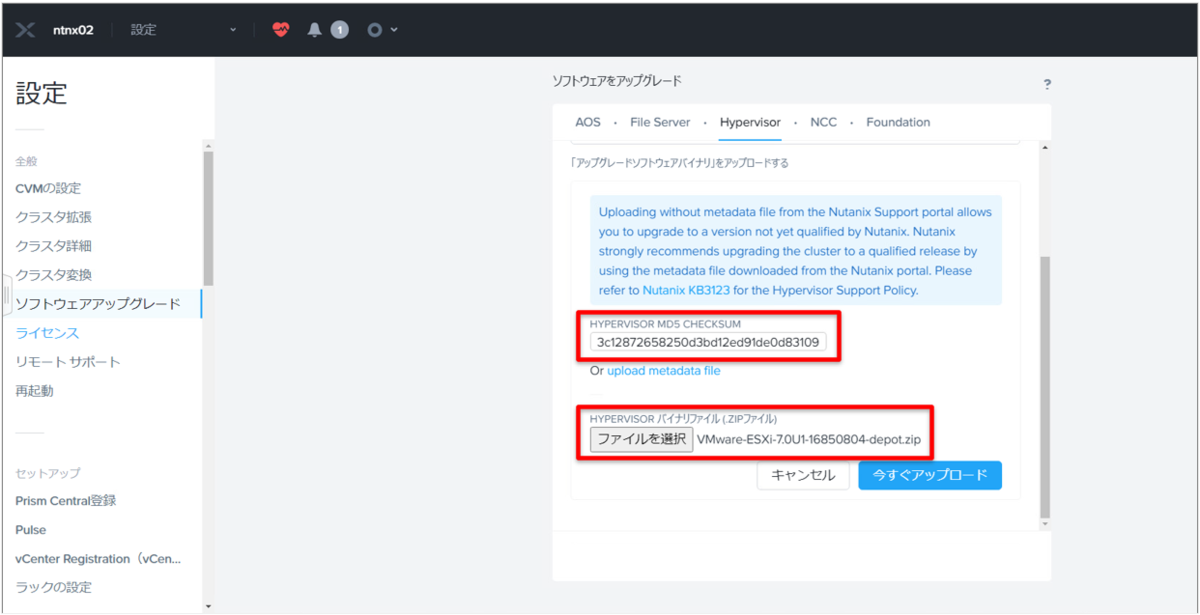Switch to the AOS tab
1200x615 pixels.
coord(588,122)
